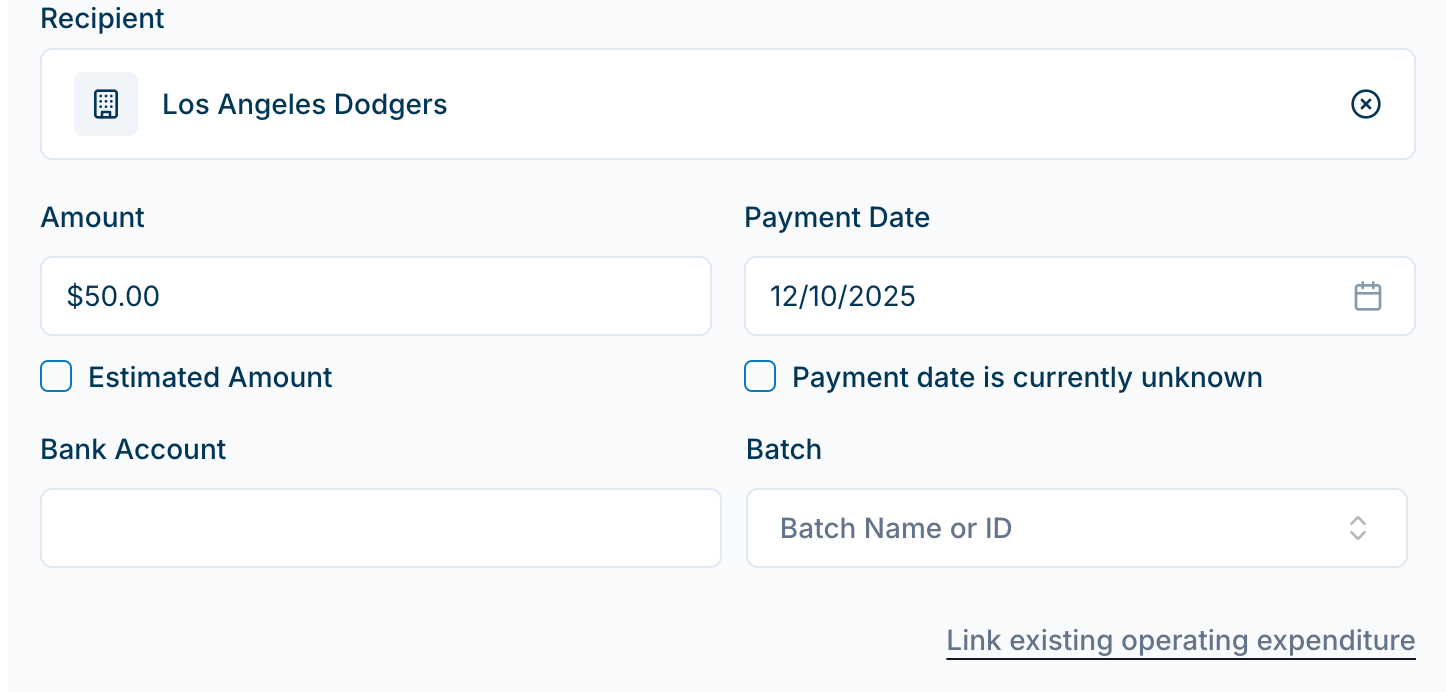This screenshot has height=692, width=1446.
Task: Click the Bank Account heading label
Action: coord(133,449)
